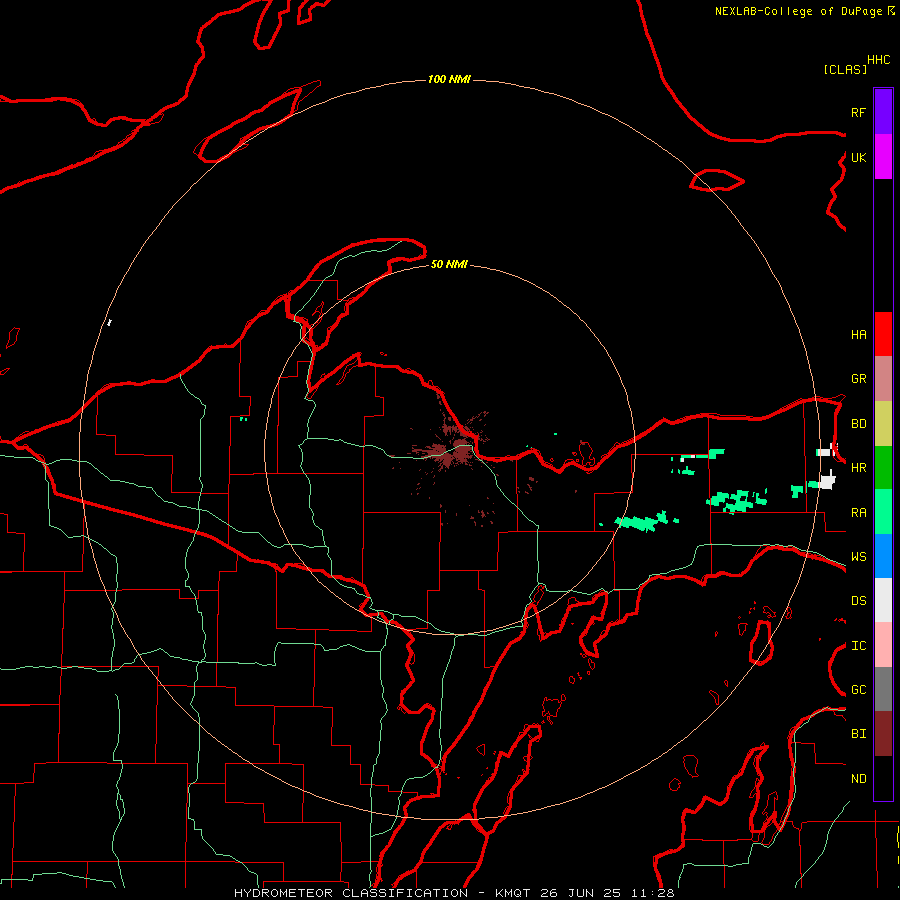Click the 26 JUN 25 date stamp

[580, 893]
